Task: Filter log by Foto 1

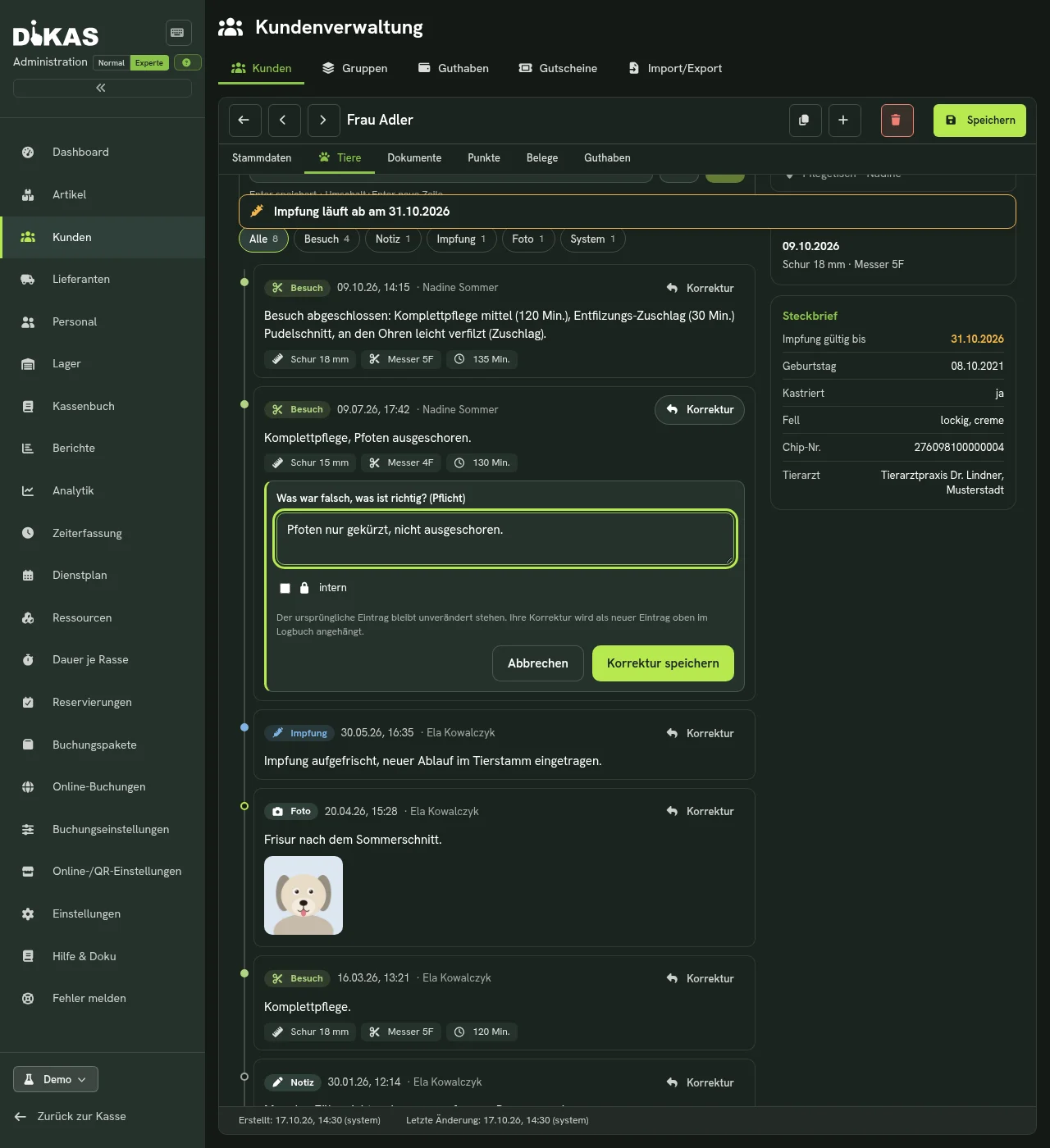Action: pyautogui.click(x=527, y=239)
